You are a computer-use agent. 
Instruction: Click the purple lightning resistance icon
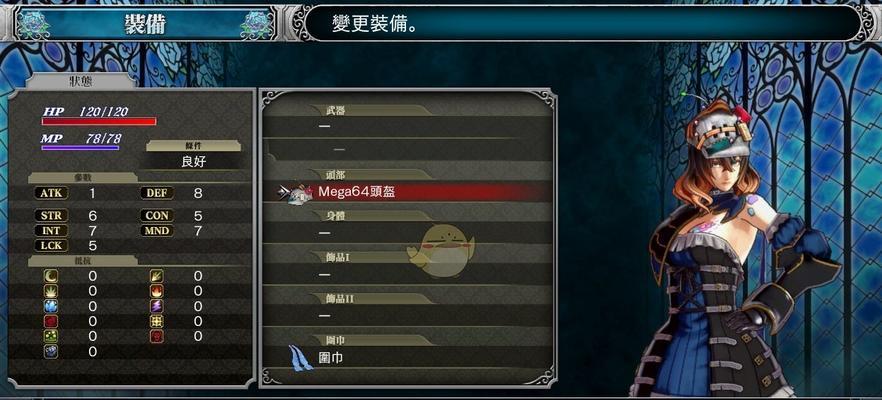[x=156, y=306]
